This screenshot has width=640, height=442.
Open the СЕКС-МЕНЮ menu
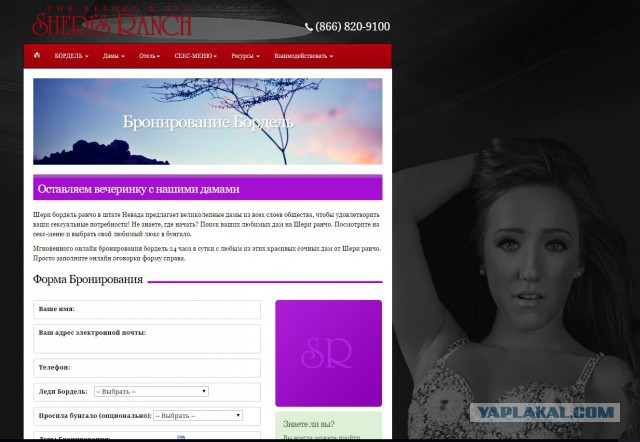point(196,56)
